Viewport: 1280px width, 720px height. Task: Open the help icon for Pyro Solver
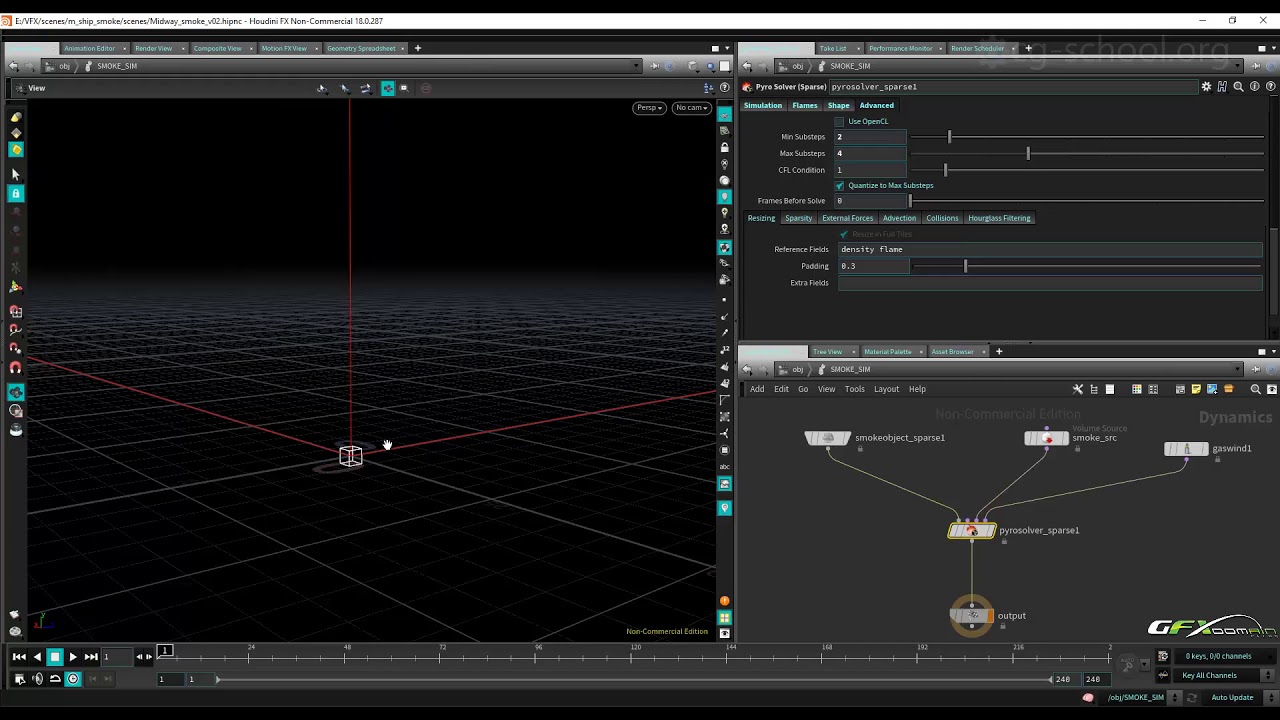click(1271, 87)
